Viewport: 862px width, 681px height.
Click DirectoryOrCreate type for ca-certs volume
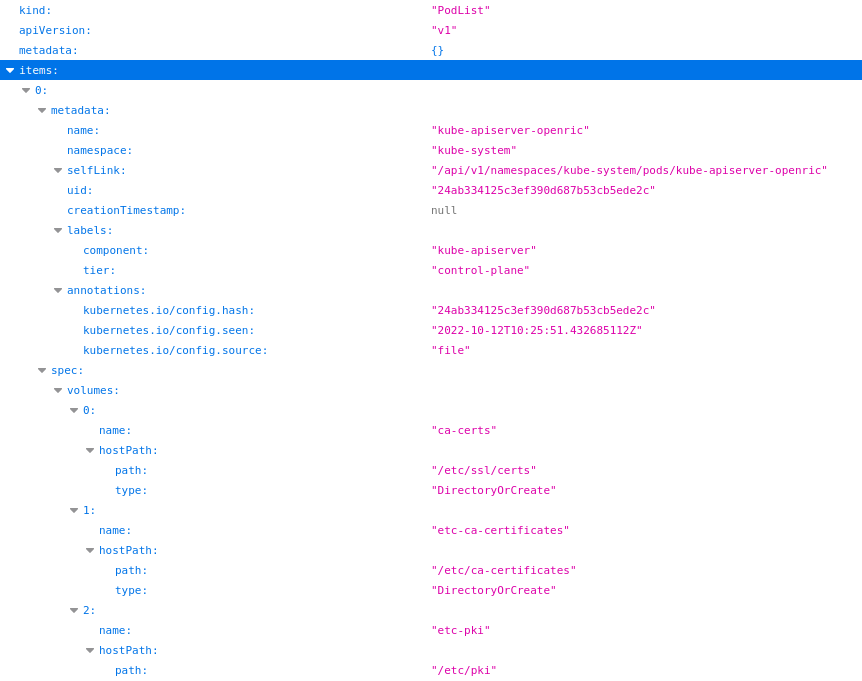pyautogui.click(x=493, y=490)
